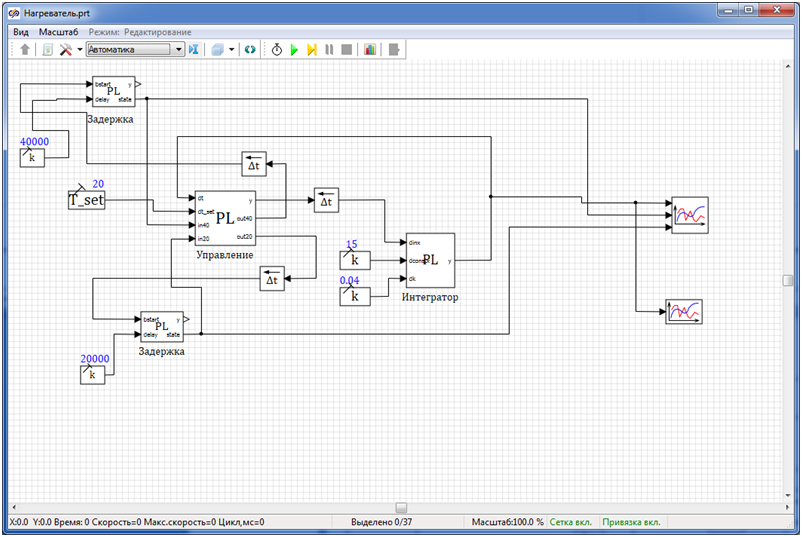Click the blue cube layers icon
Screen dimensions: 802x537
tap(217, 50)
